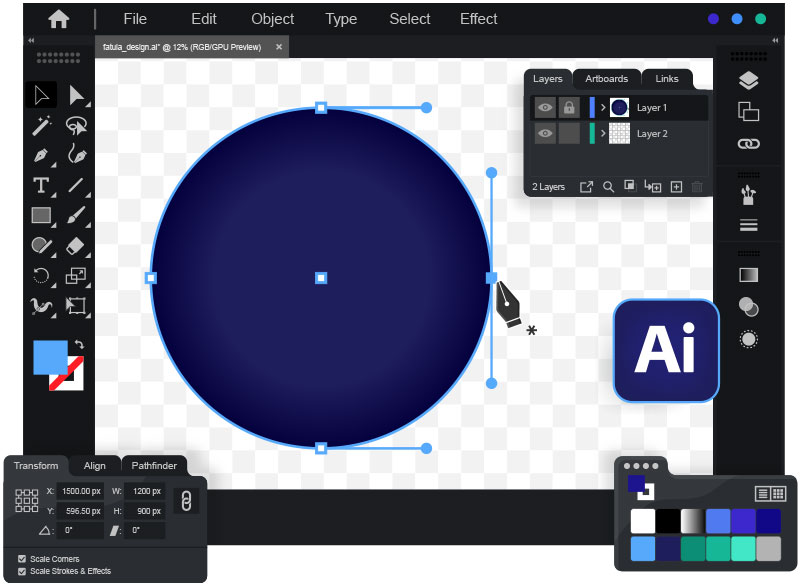Close fatula_design.ai document tab

[279, 47]
